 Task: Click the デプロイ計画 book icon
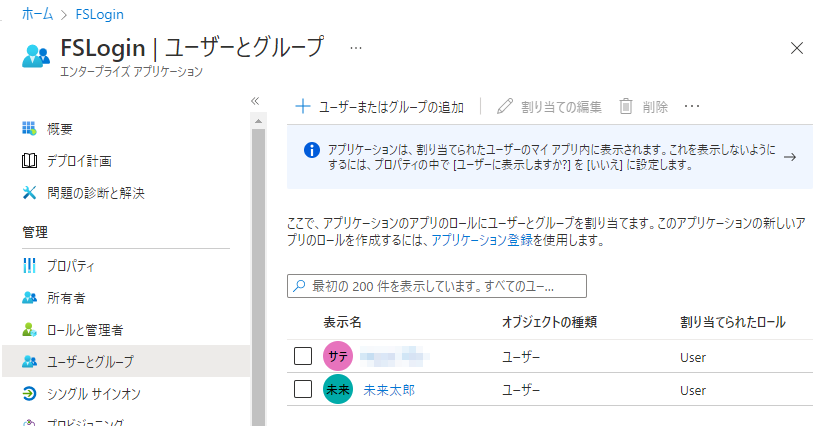tap(29, 161)
